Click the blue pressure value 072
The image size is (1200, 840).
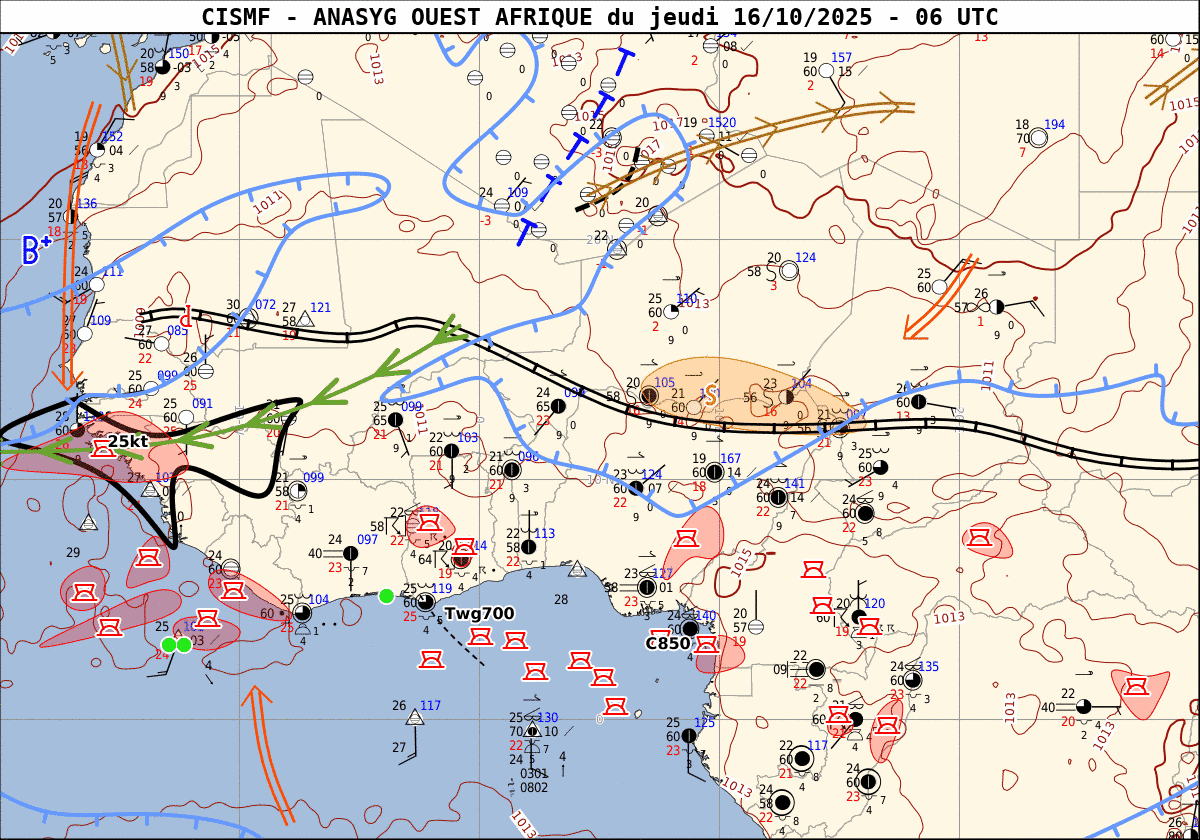265,304
